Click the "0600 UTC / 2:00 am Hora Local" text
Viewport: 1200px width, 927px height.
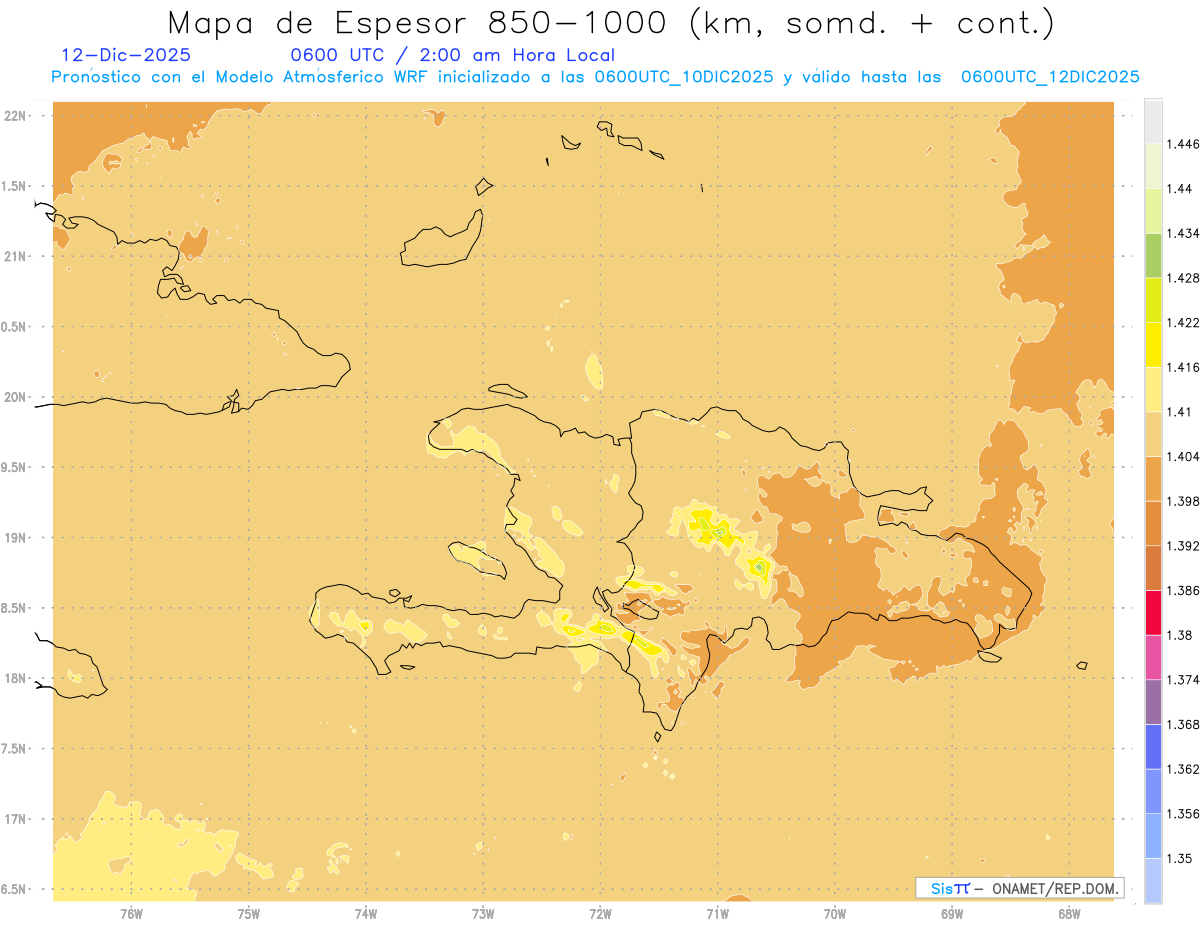[x=453, y=56]
